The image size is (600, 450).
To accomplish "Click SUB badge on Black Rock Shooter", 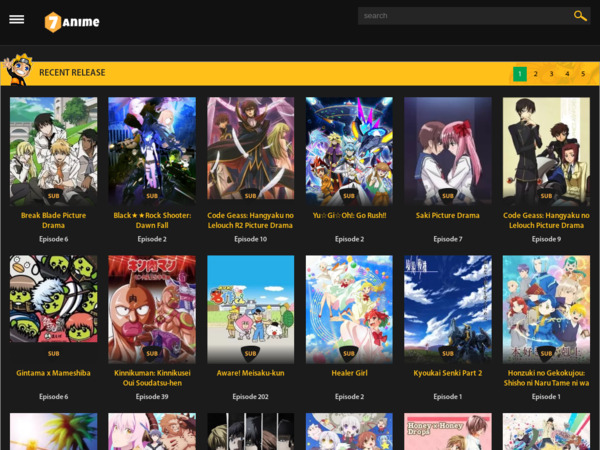I will 152,196.
